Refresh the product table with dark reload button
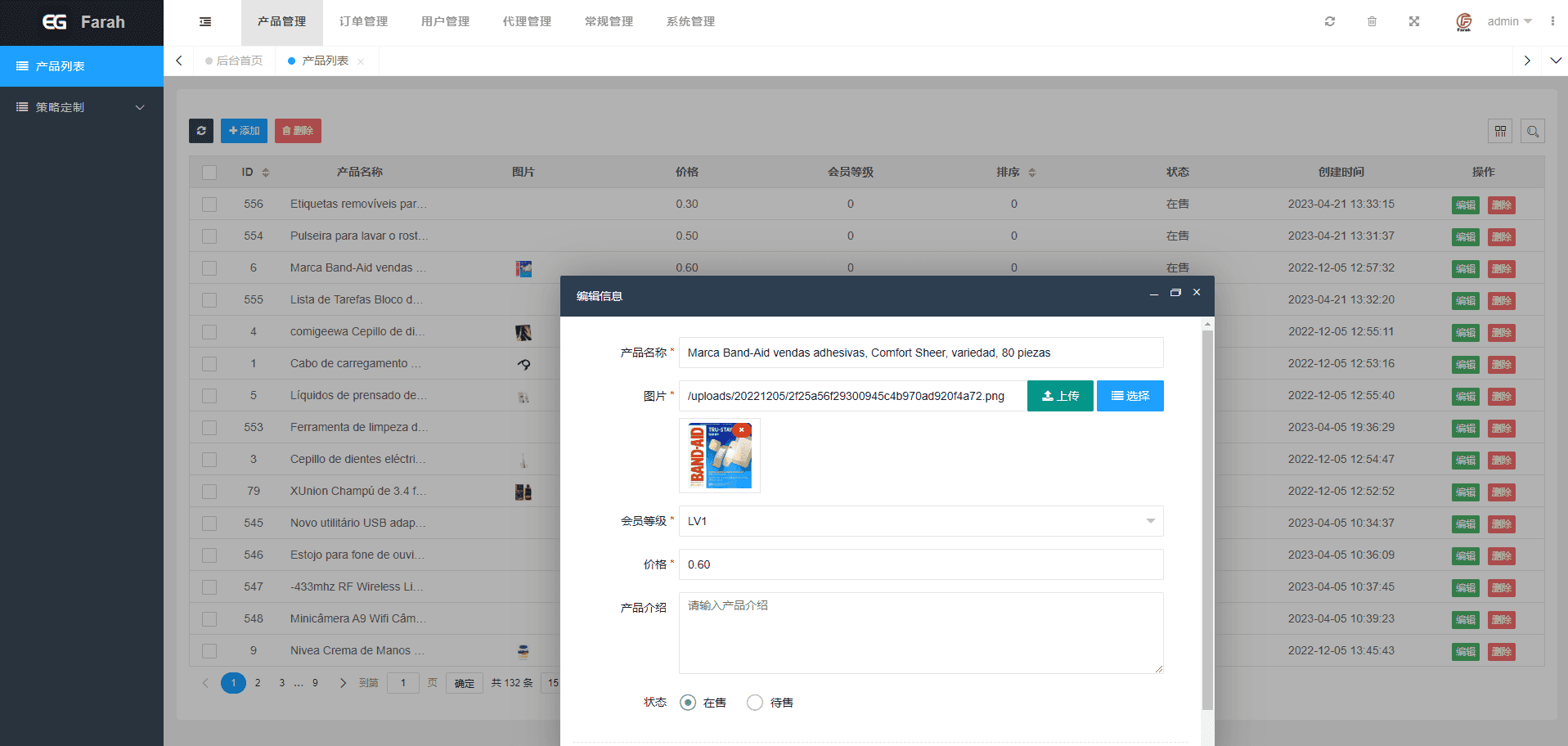This screenshot has height=746, width=1568. point(201,131)
